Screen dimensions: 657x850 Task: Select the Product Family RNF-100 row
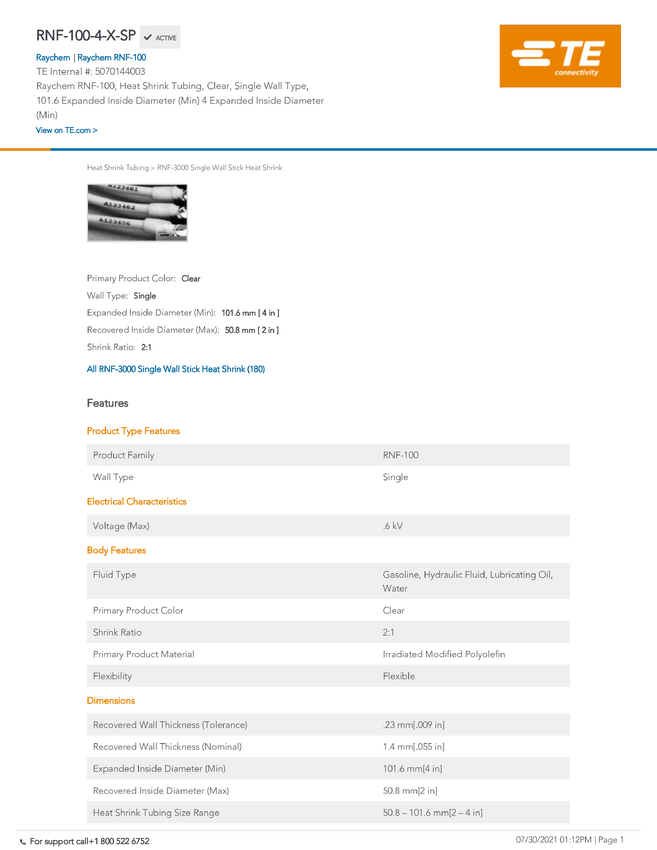click(328, 455)
